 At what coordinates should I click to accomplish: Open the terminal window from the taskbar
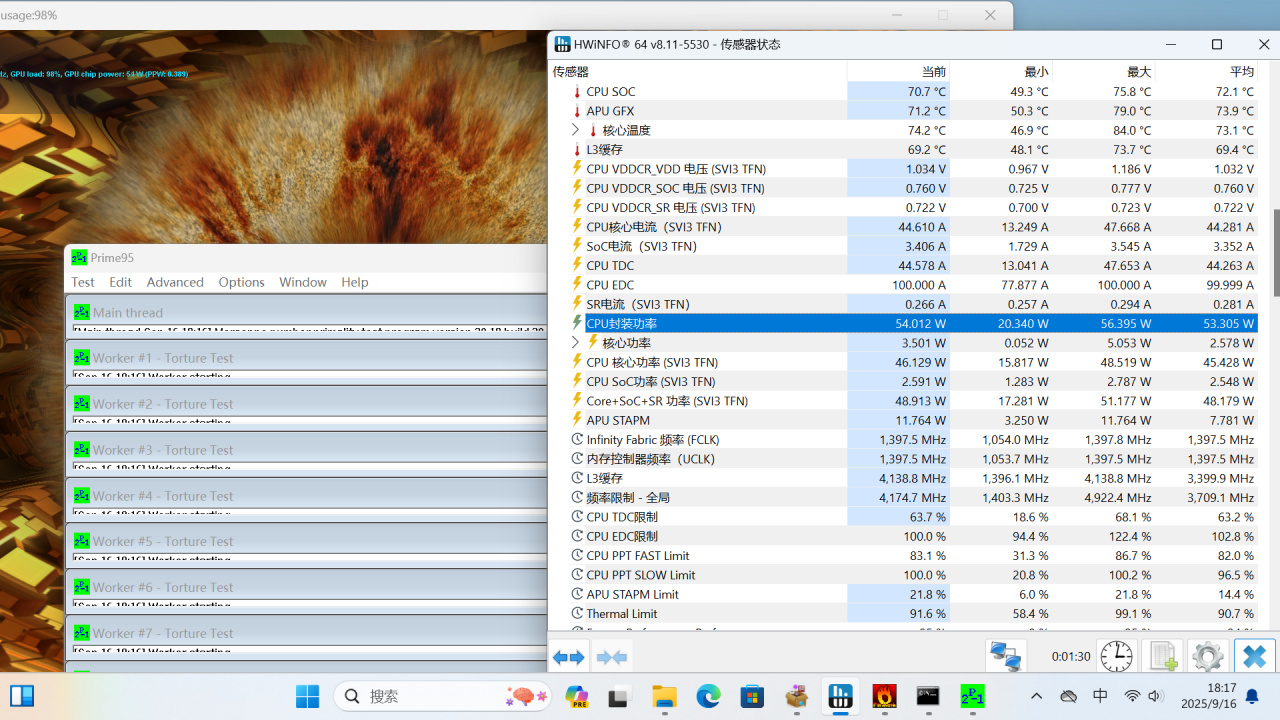point(928,696)
